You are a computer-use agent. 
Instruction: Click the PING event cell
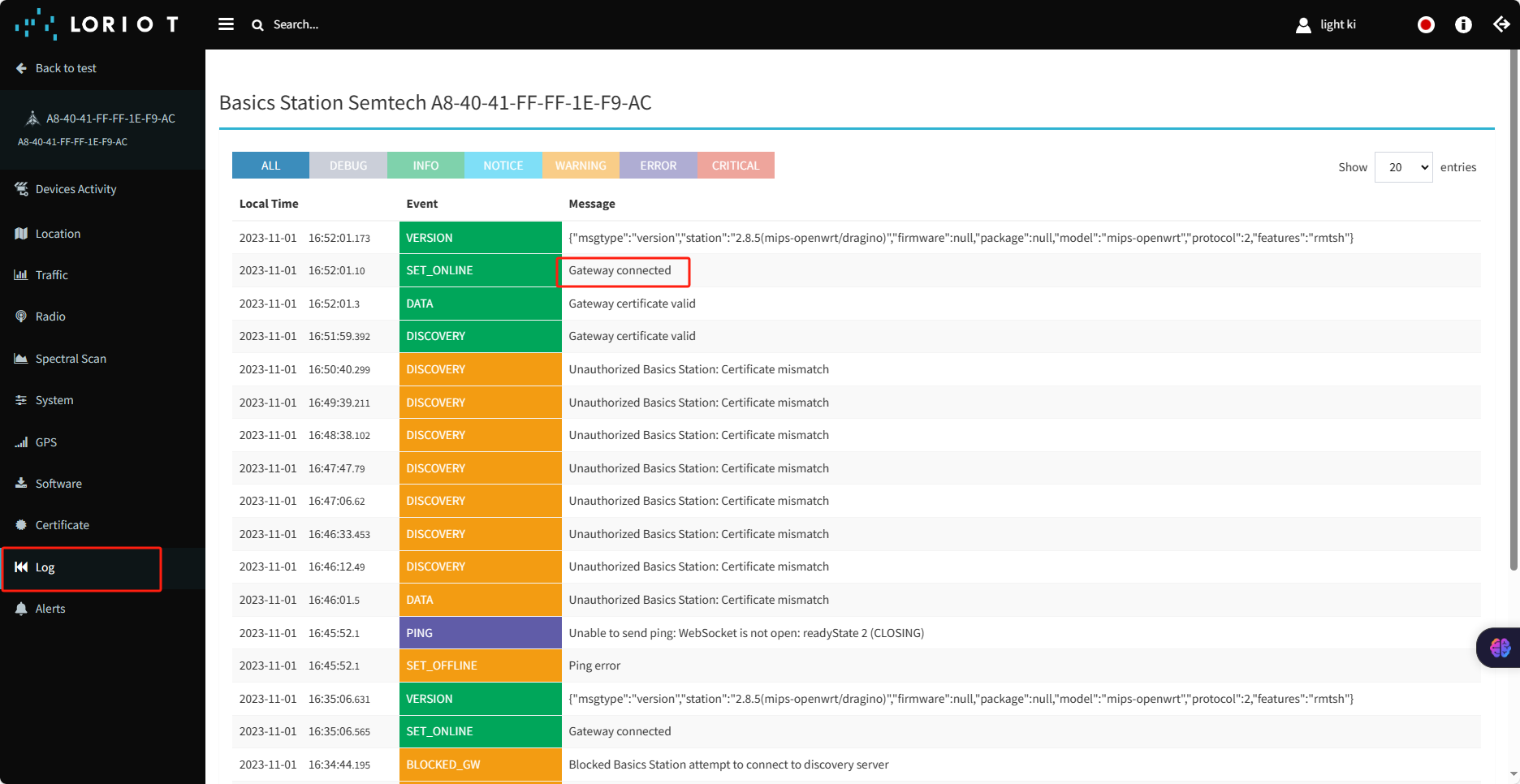[480, 633]
